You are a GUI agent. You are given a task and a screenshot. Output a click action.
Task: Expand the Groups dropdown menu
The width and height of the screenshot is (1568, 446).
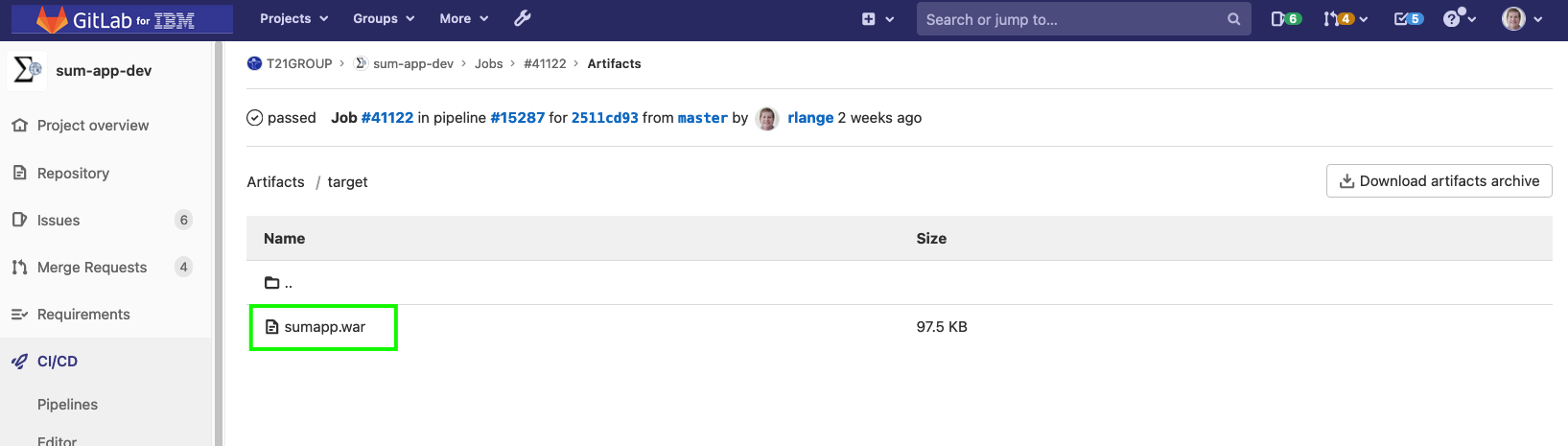(384, 18)
